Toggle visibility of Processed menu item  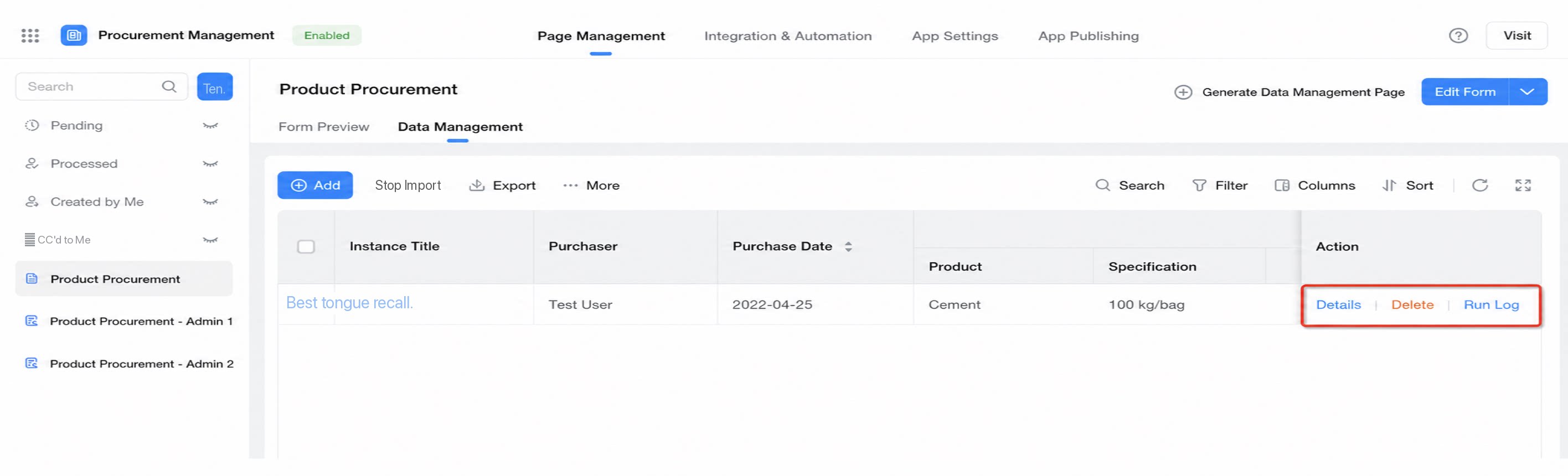coord(210,164)
